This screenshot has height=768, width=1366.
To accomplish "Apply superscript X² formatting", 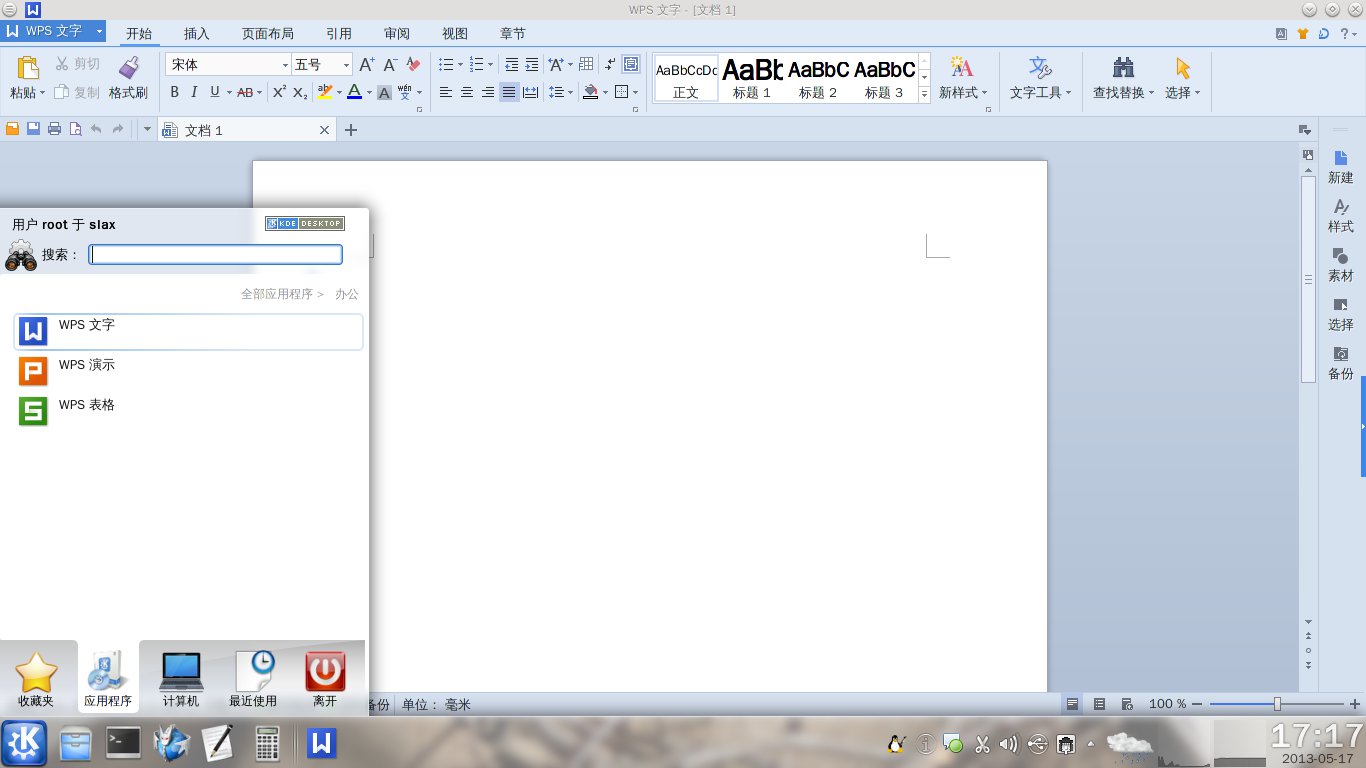I will tap(279, 92).
